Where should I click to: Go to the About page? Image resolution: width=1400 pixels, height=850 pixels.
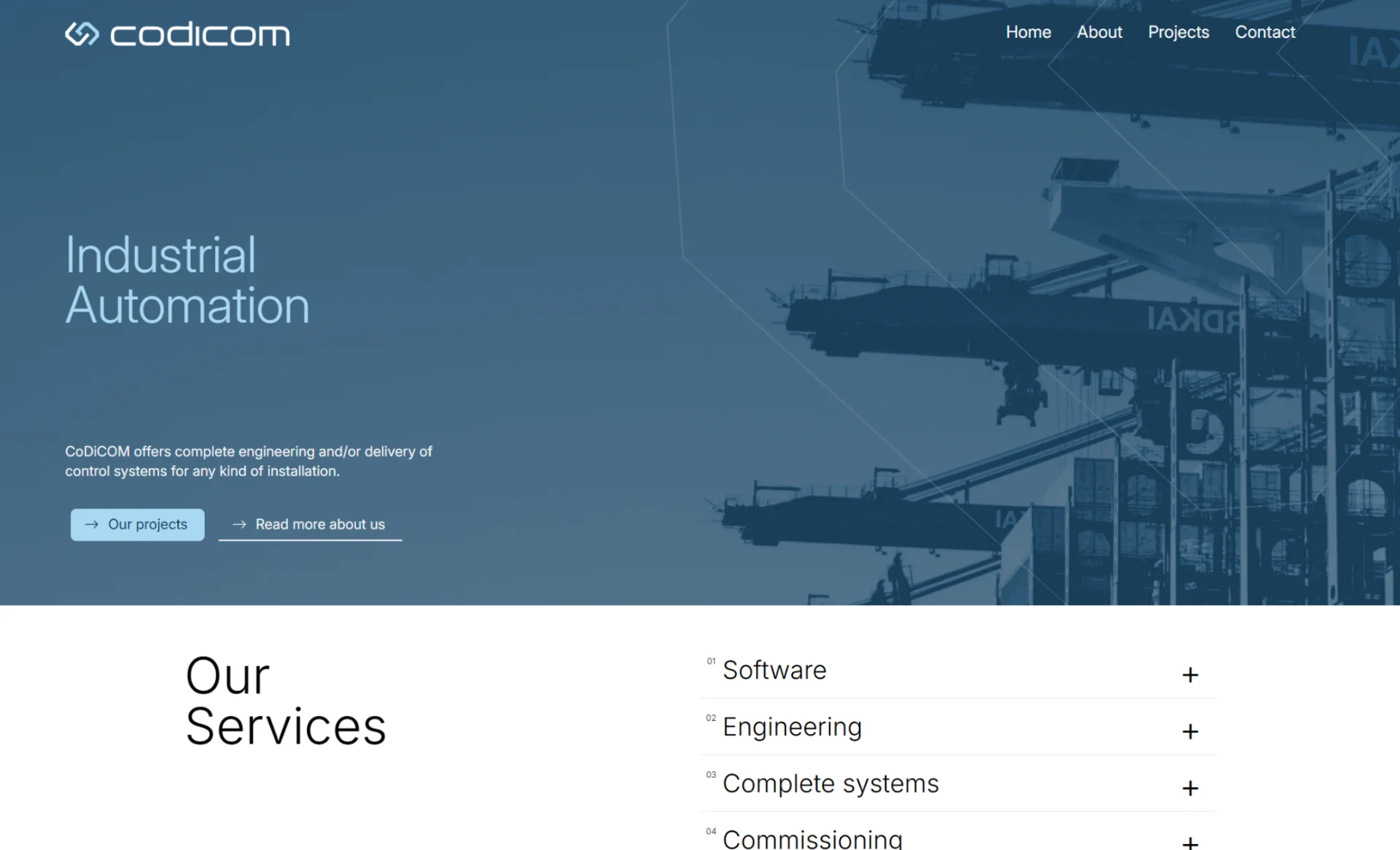(x=1099, y=32)
